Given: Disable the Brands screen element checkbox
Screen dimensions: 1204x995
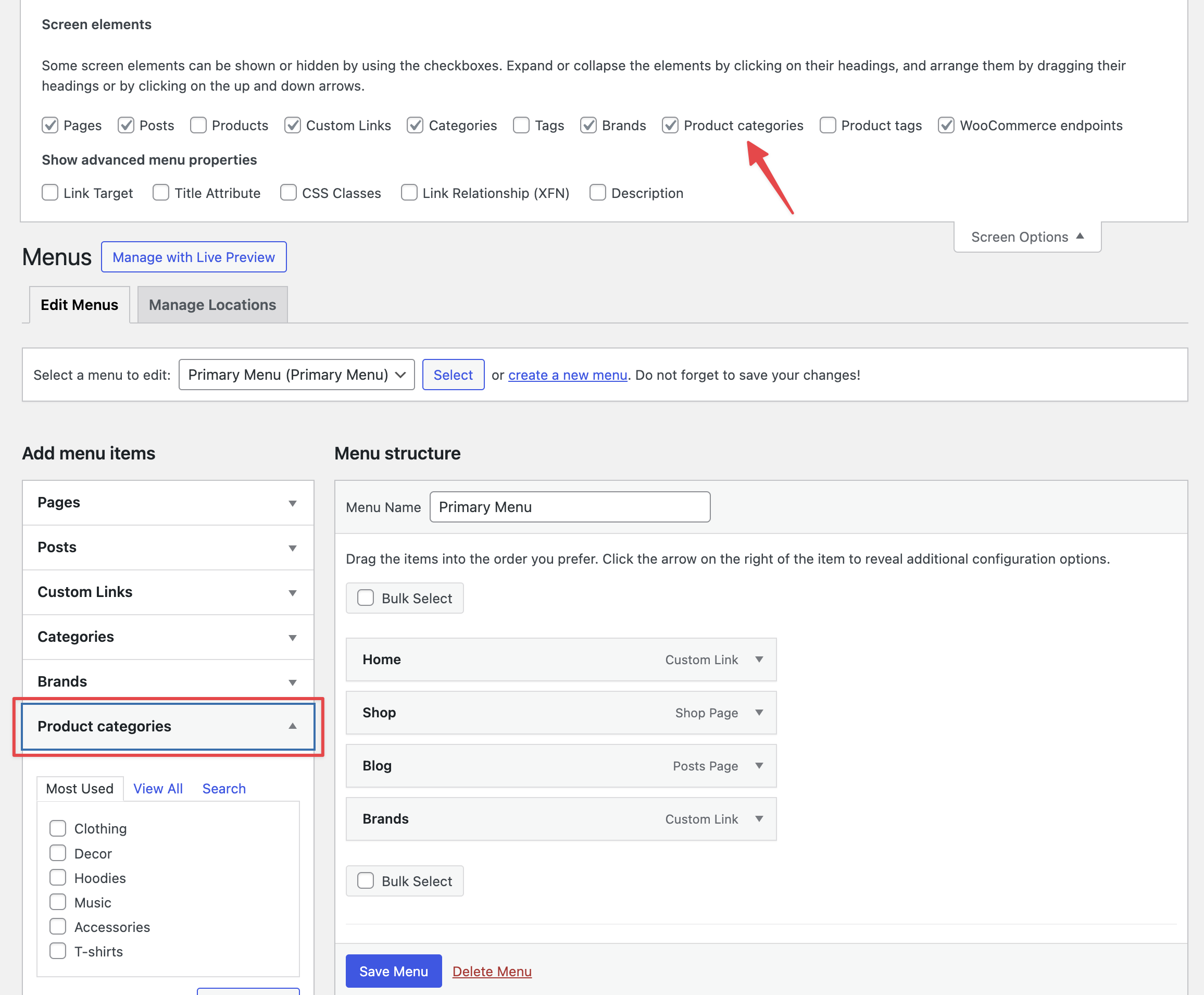Looking at the screenshot, I should 588,125.
